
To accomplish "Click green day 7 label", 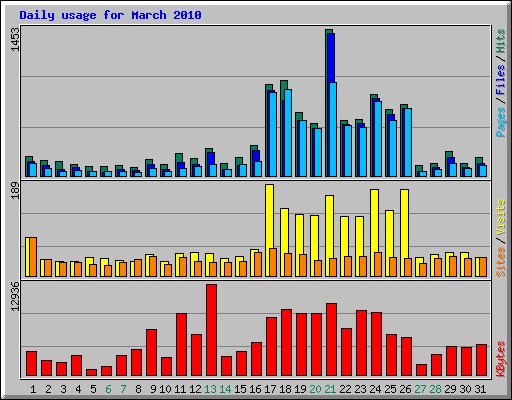I will coord(123,389).
